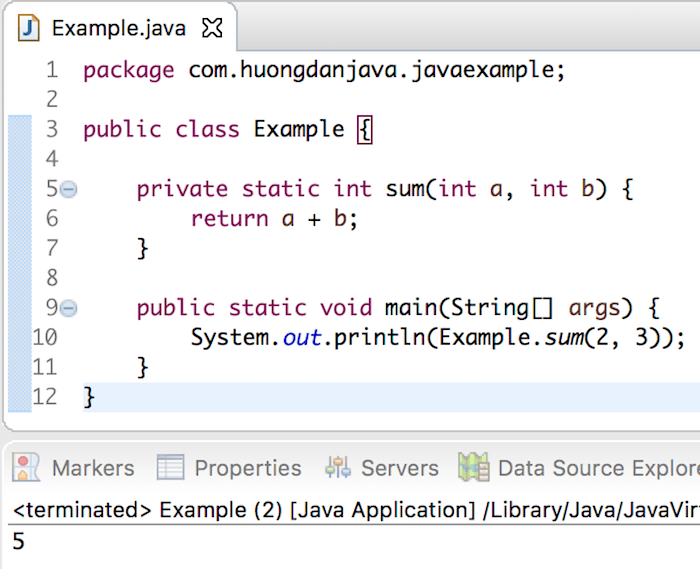
Task: Select the Example.java editor tab
Action: click(120, 28)
